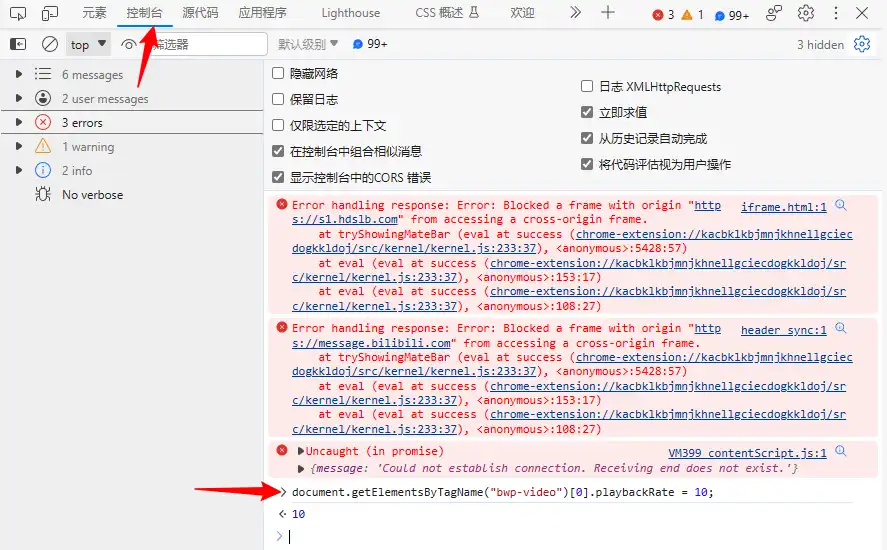Uncheck the 立即求值 checkbox

(x=588, y=112)
